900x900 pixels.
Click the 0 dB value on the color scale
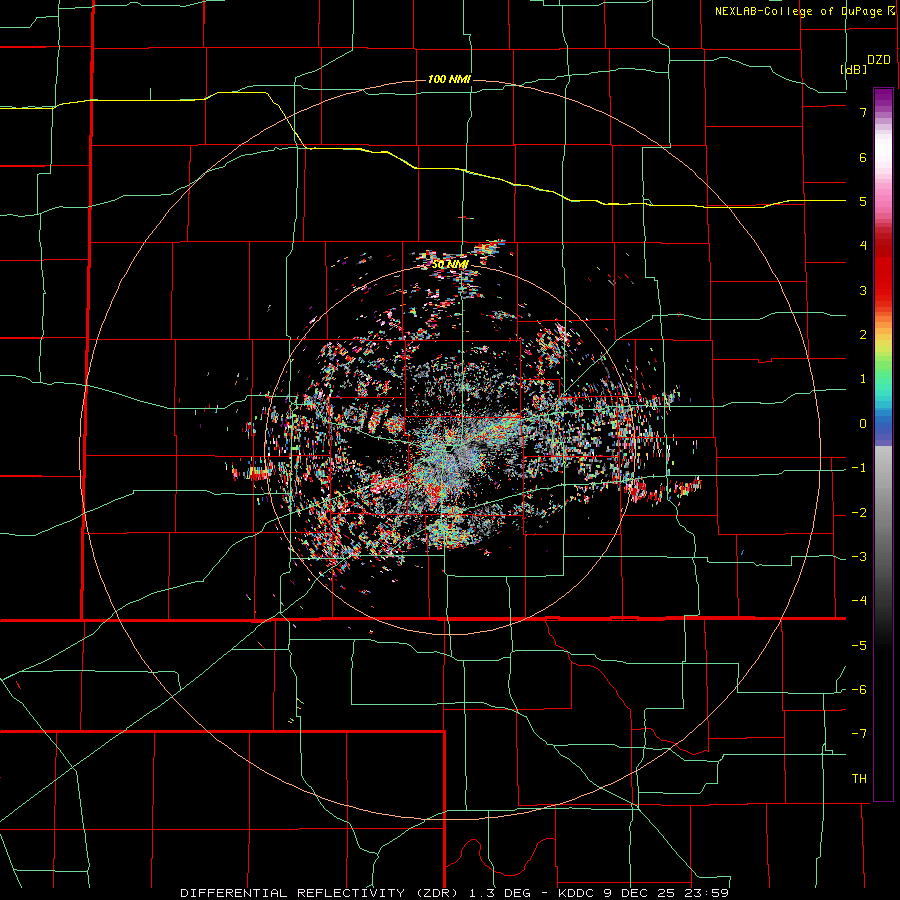click(863, 424)
